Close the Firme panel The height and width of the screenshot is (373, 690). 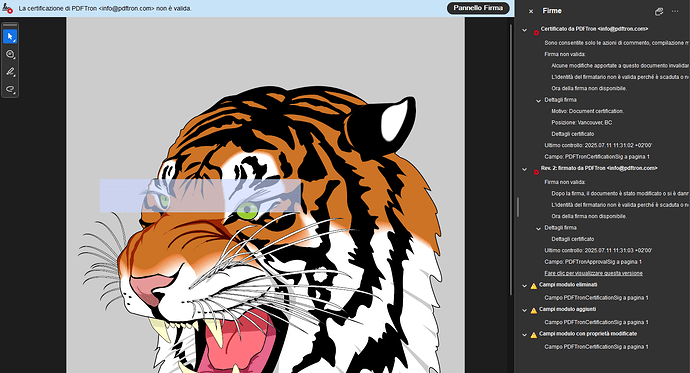coord(531,11)
